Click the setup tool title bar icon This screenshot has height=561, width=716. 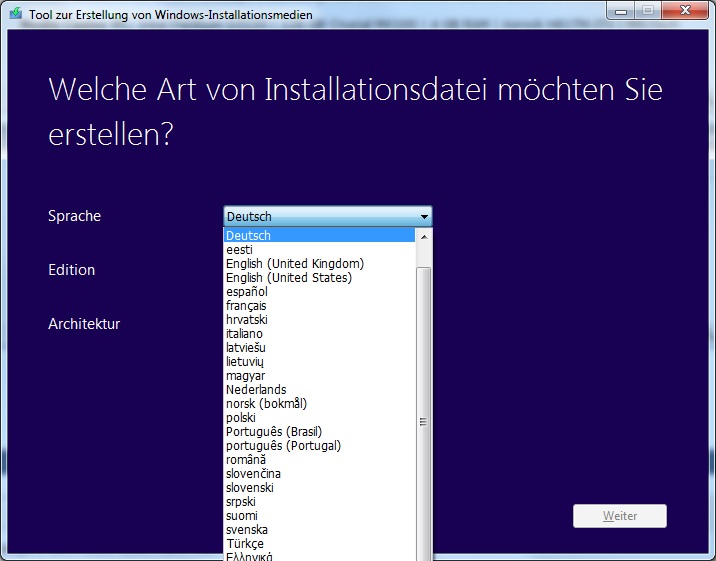tap(16, 14)
